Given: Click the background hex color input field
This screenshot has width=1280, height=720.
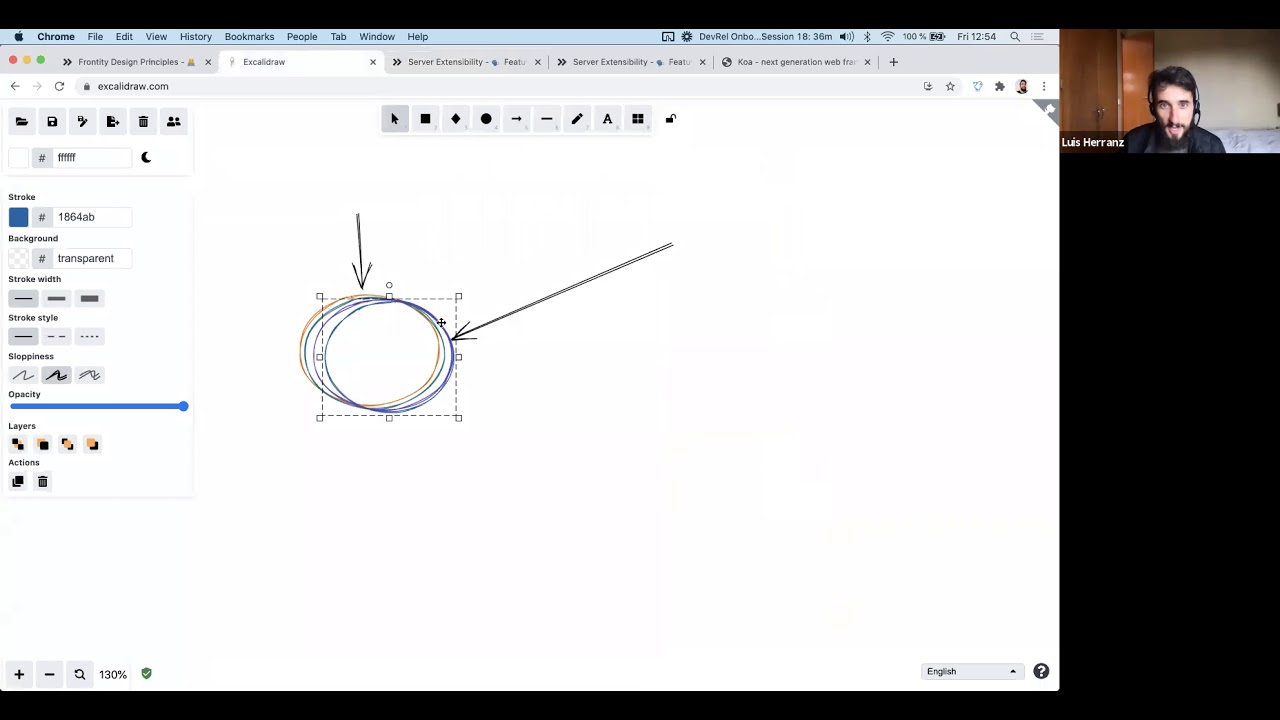Looking at the screenshot, I should coord(92,258).
